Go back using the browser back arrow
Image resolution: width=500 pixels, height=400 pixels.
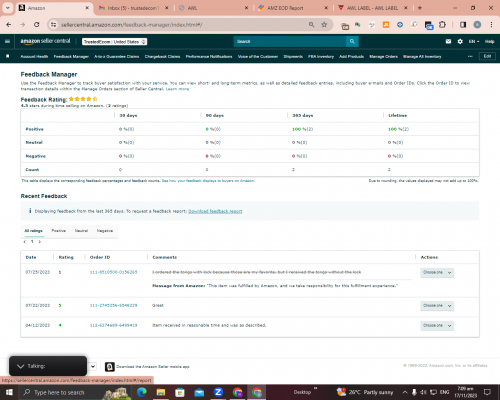[9, 25]
